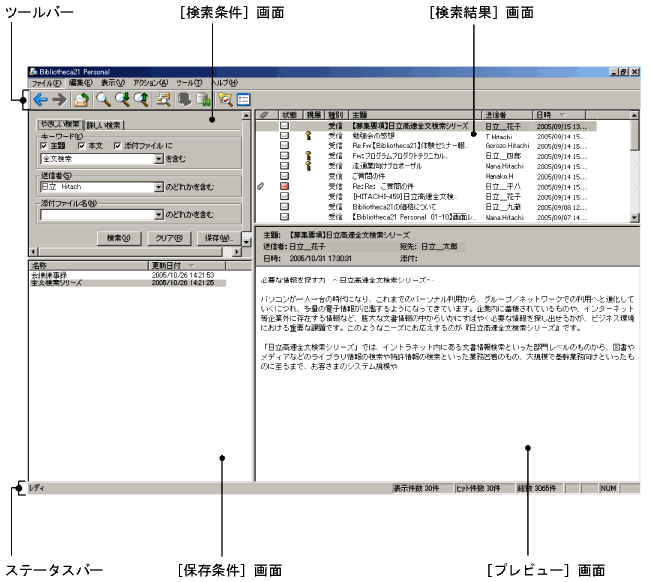
Task: Click magnifier with green up arrow icon
Action: (x=141, y=100)
